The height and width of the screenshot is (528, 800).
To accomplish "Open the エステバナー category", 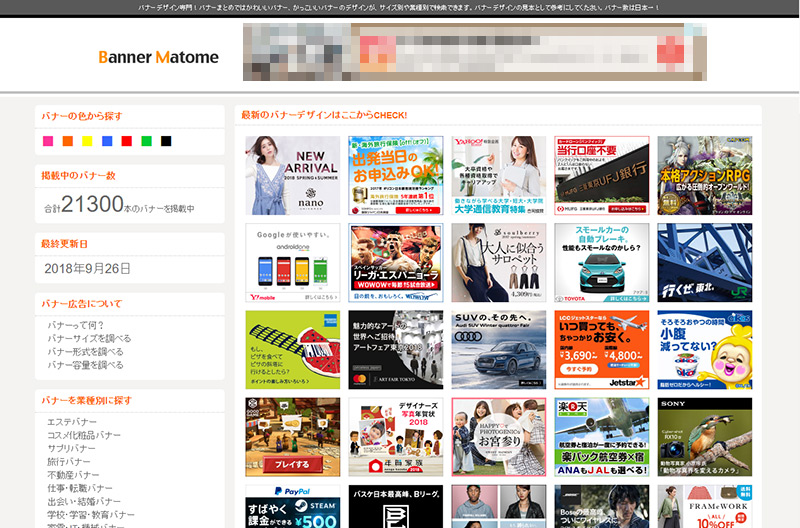I will (x=72, y=422).
